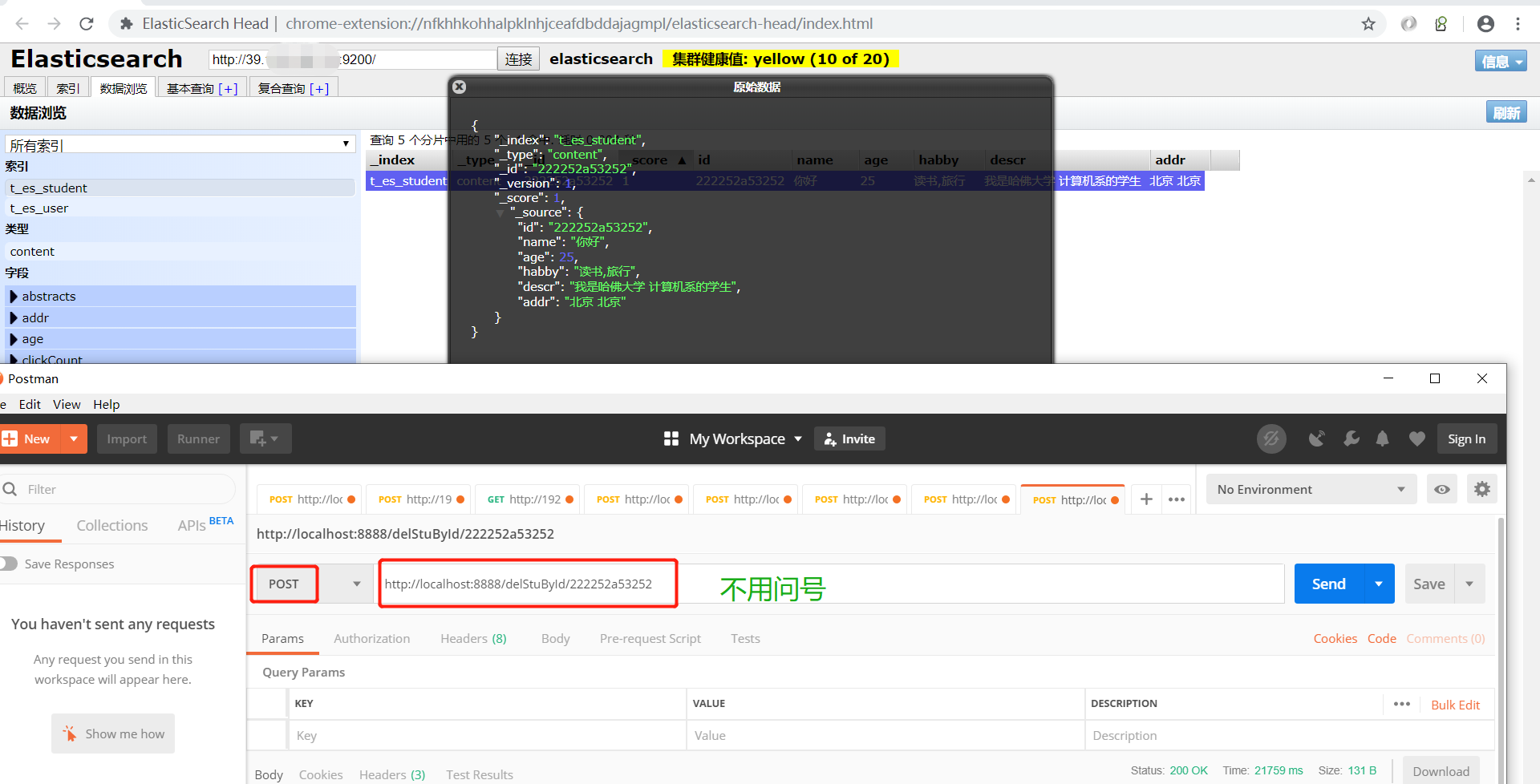Click the refresh button in data browser

click(1506, 113)
